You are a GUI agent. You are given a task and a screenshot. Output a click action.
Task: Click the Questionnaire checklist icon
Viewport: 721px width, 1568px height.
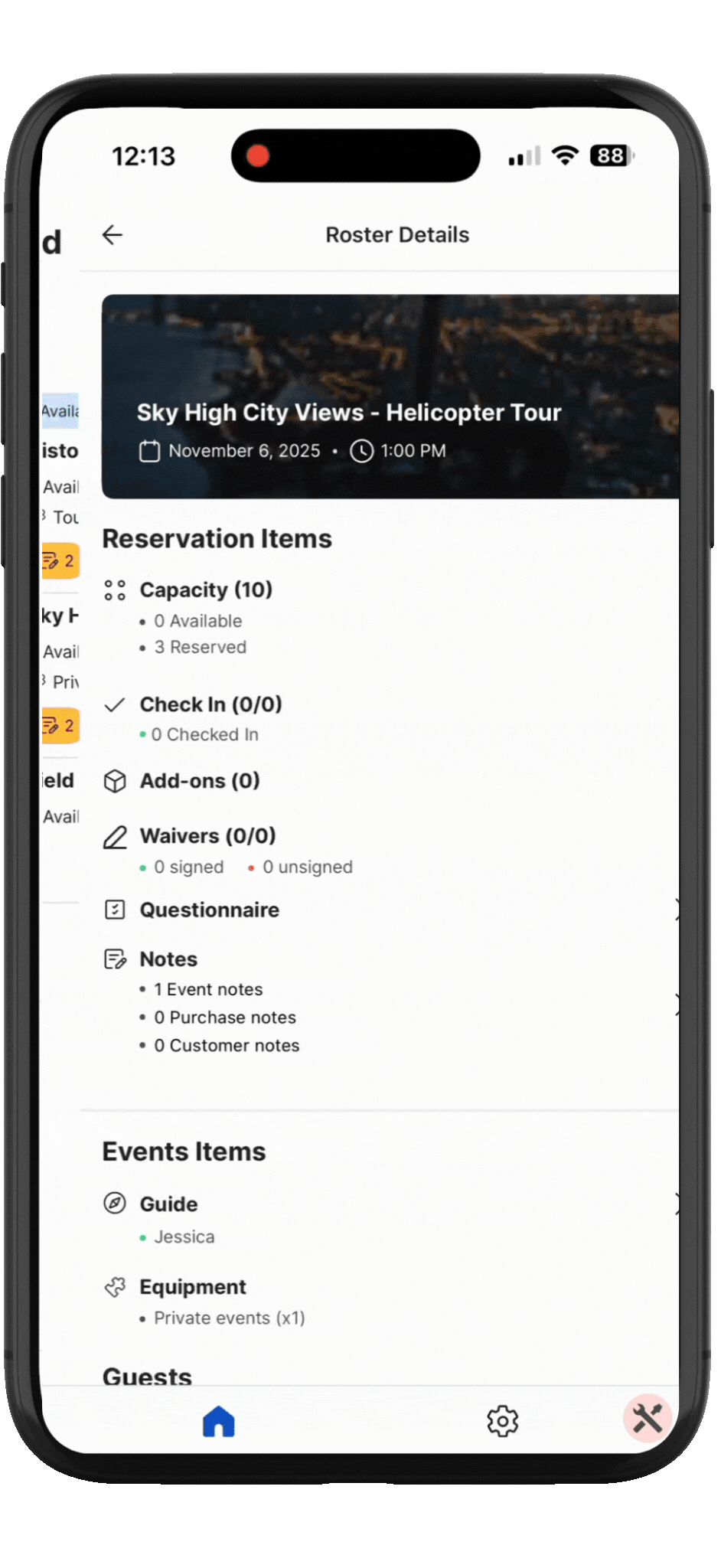(115, 910)
